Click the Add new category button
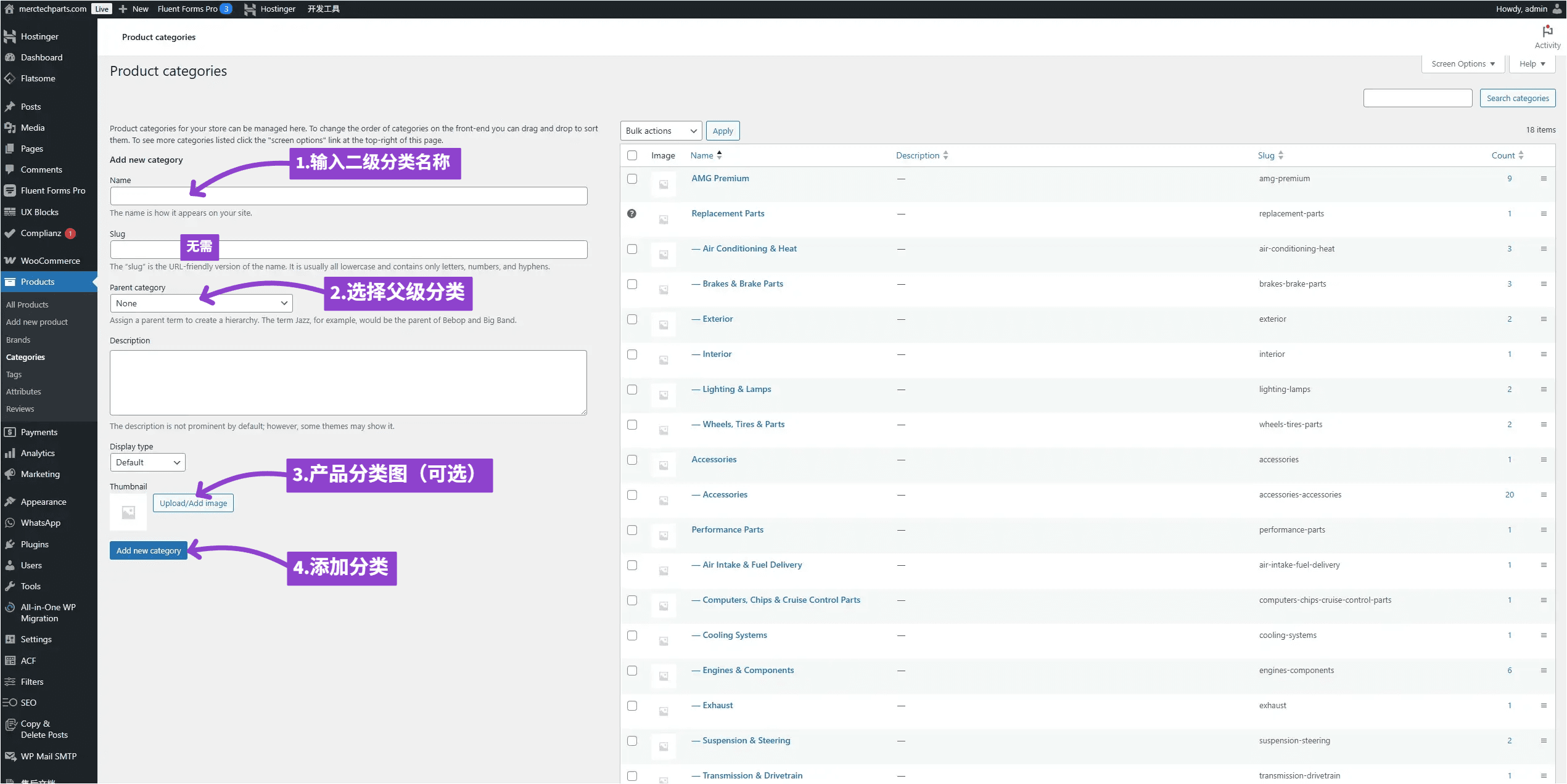Image resolution: width=1567 pixels, height=784 pixels. click(149, 550)
